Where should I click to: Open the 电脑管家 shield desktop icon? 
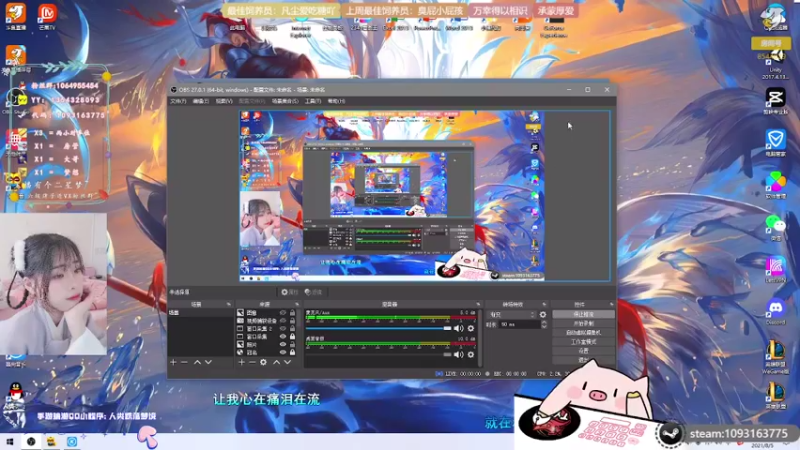click(x=776, y=142)
